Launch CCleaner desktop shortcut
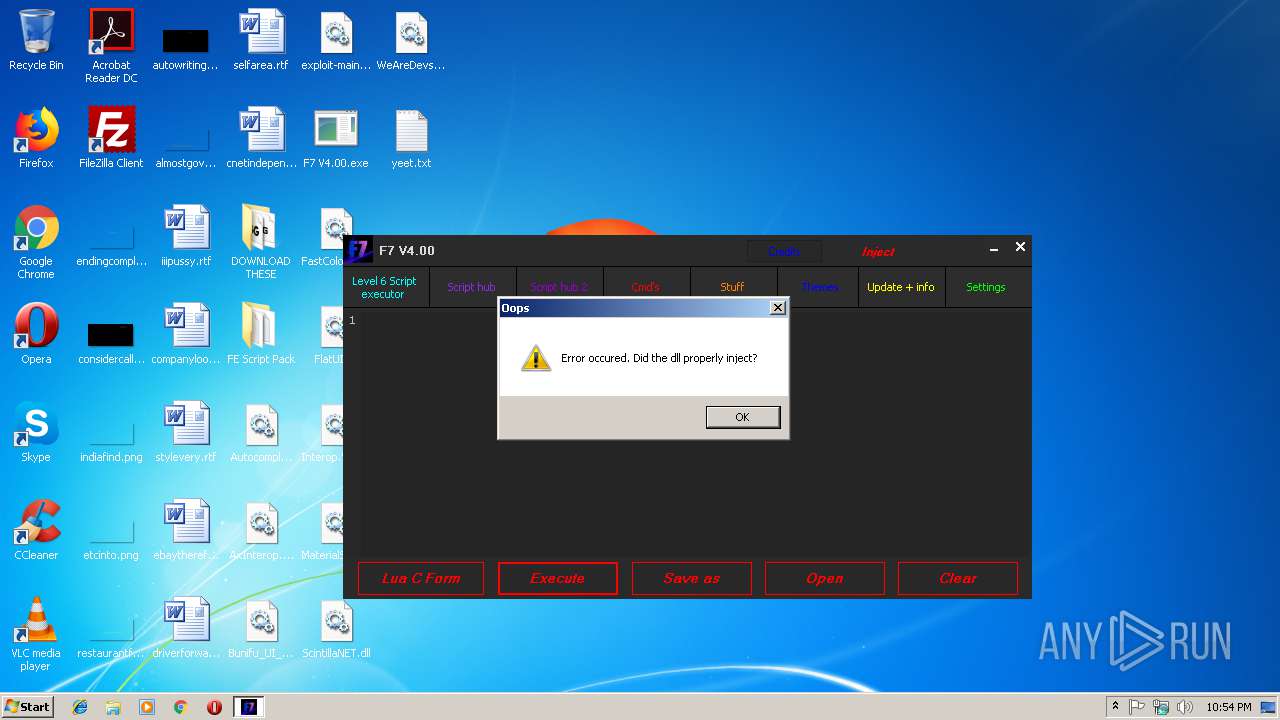 pyautogui.click(x=36, y=530)
